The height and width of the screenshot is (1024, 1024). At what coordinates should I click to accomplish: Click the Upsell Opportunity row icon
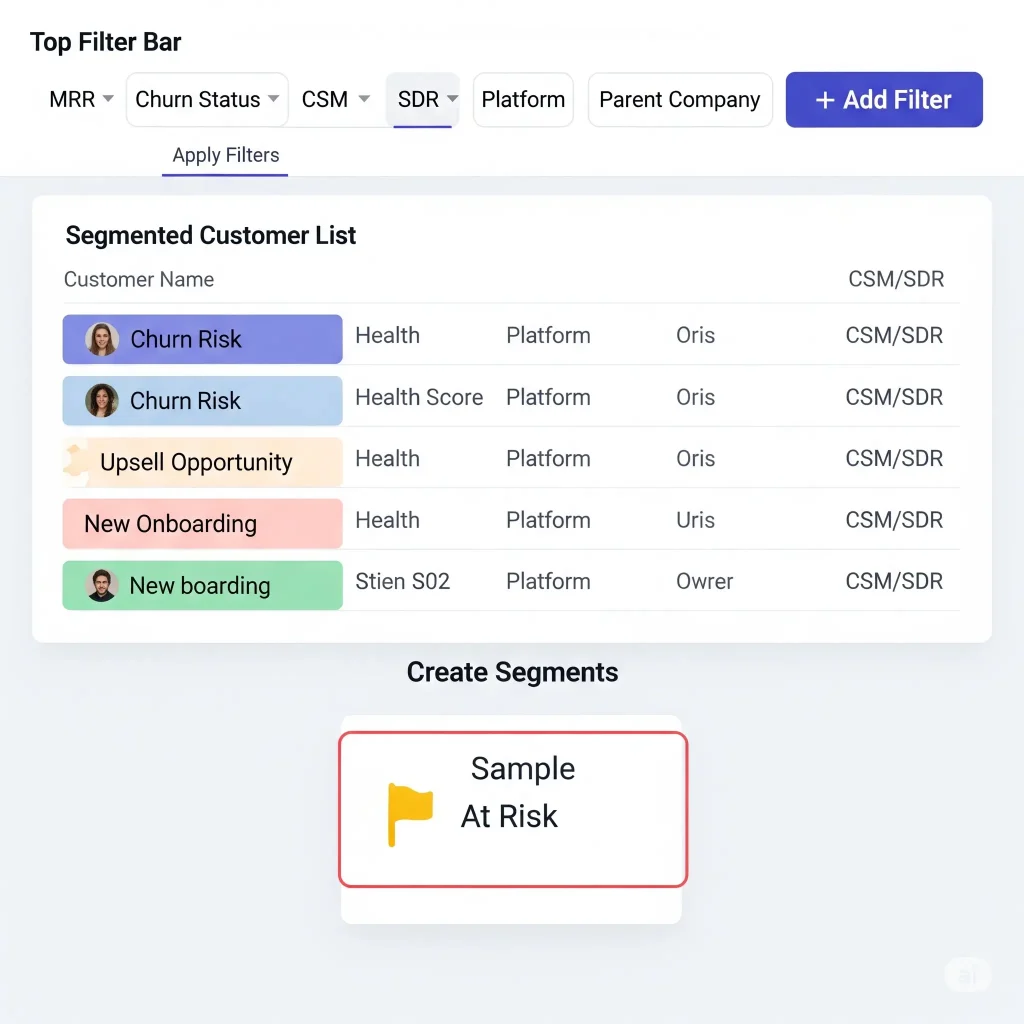(76, 461)
